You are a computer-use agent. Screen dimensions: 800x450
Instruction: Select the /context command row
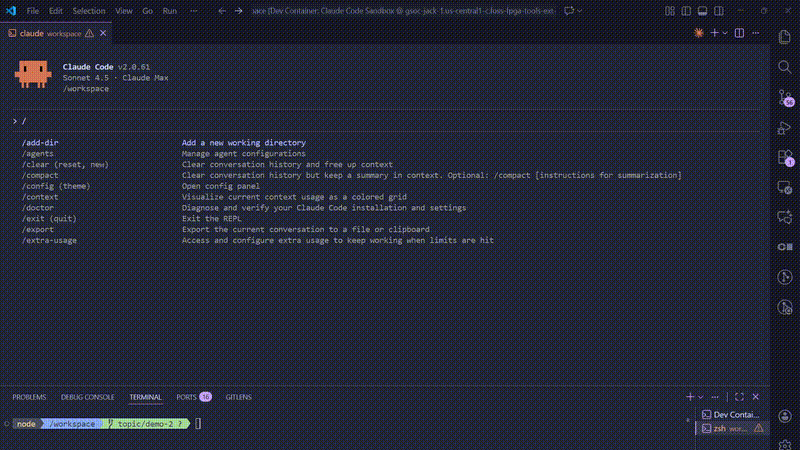tap(387, 196)
